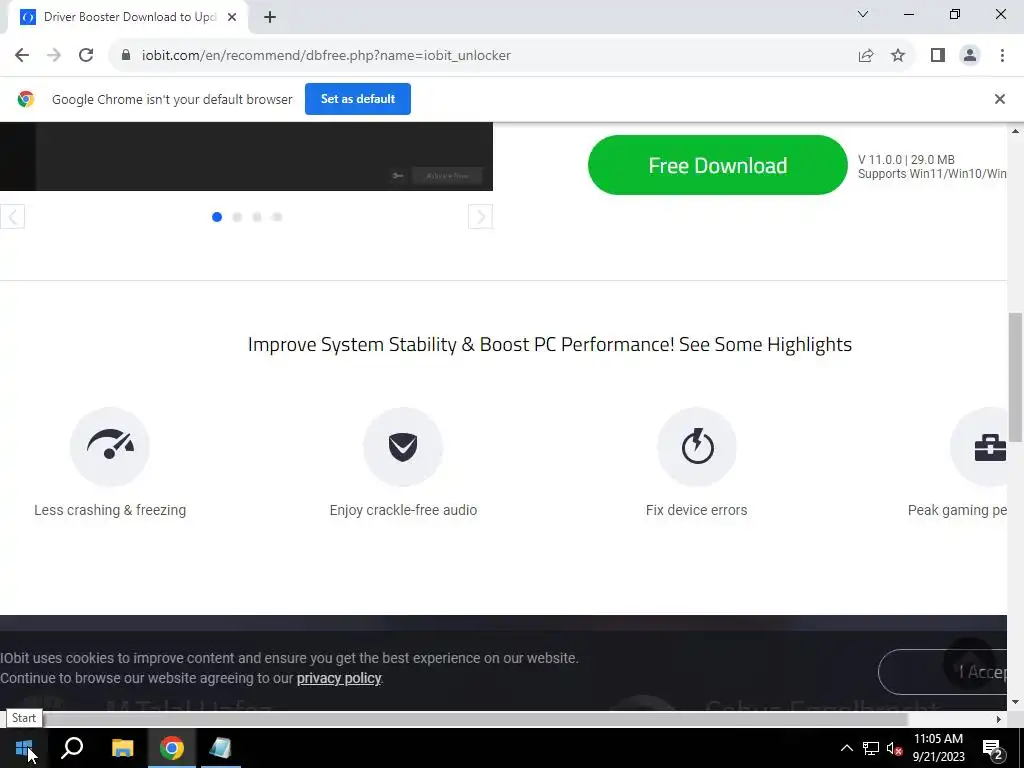Open a new browser tab

[270, 17]
